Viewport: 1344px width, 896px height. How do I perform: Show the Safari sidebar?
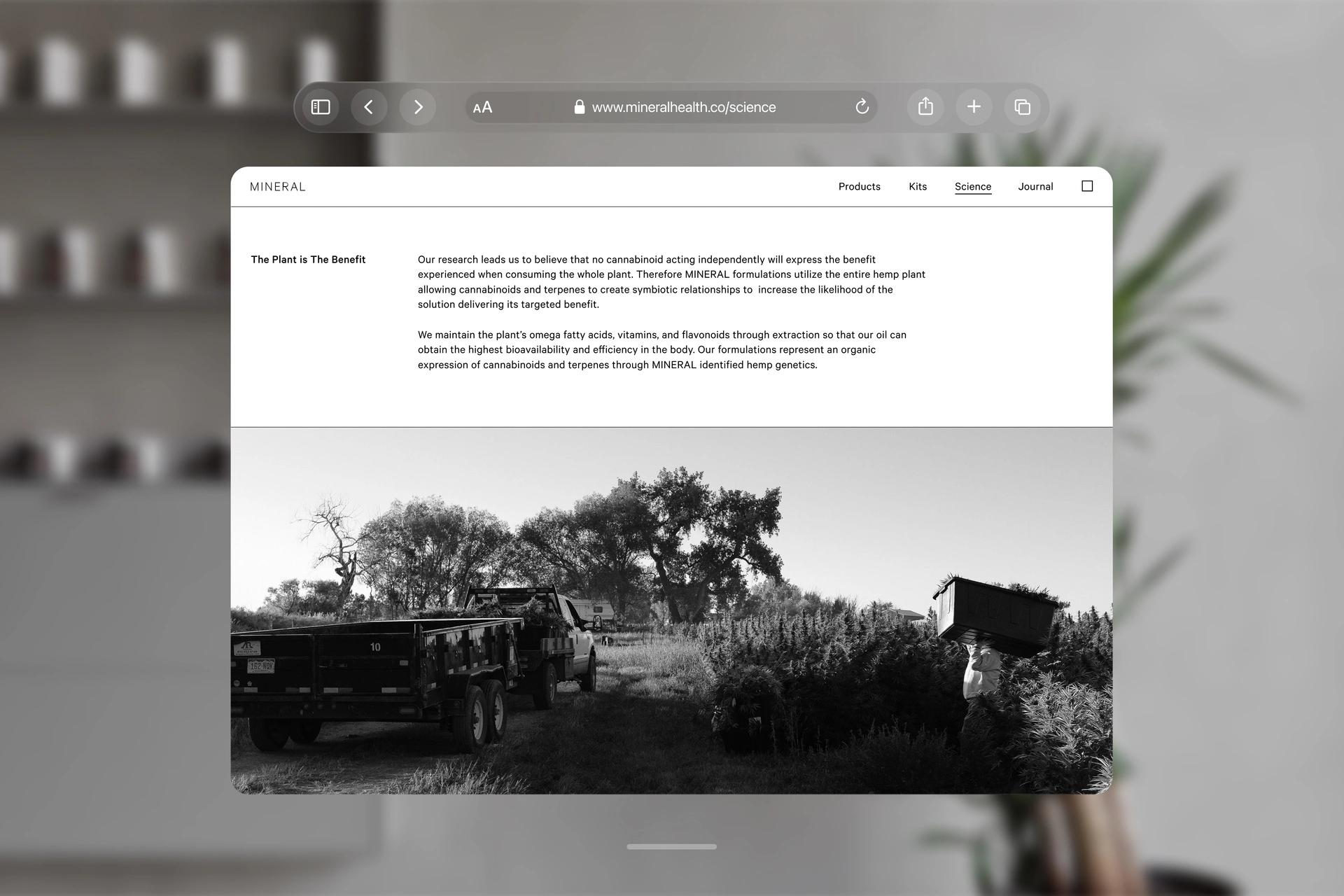(321, 107)
